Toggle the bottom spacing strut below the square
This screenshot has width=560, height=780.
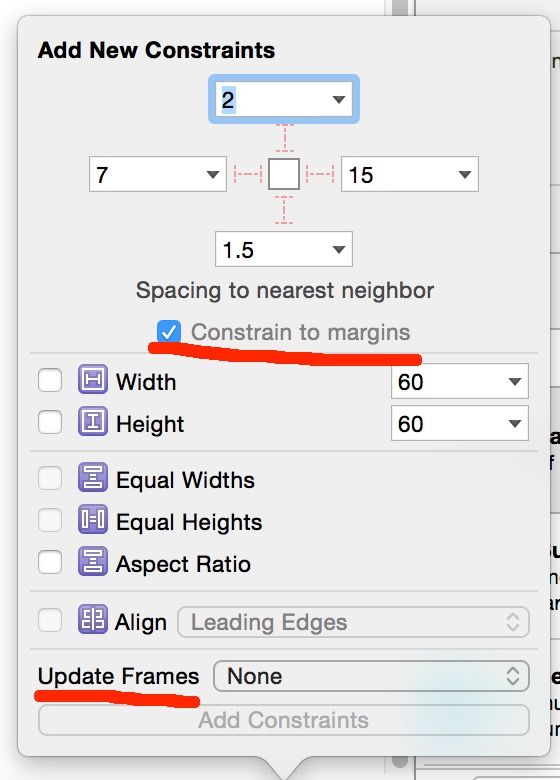point(284,210)
